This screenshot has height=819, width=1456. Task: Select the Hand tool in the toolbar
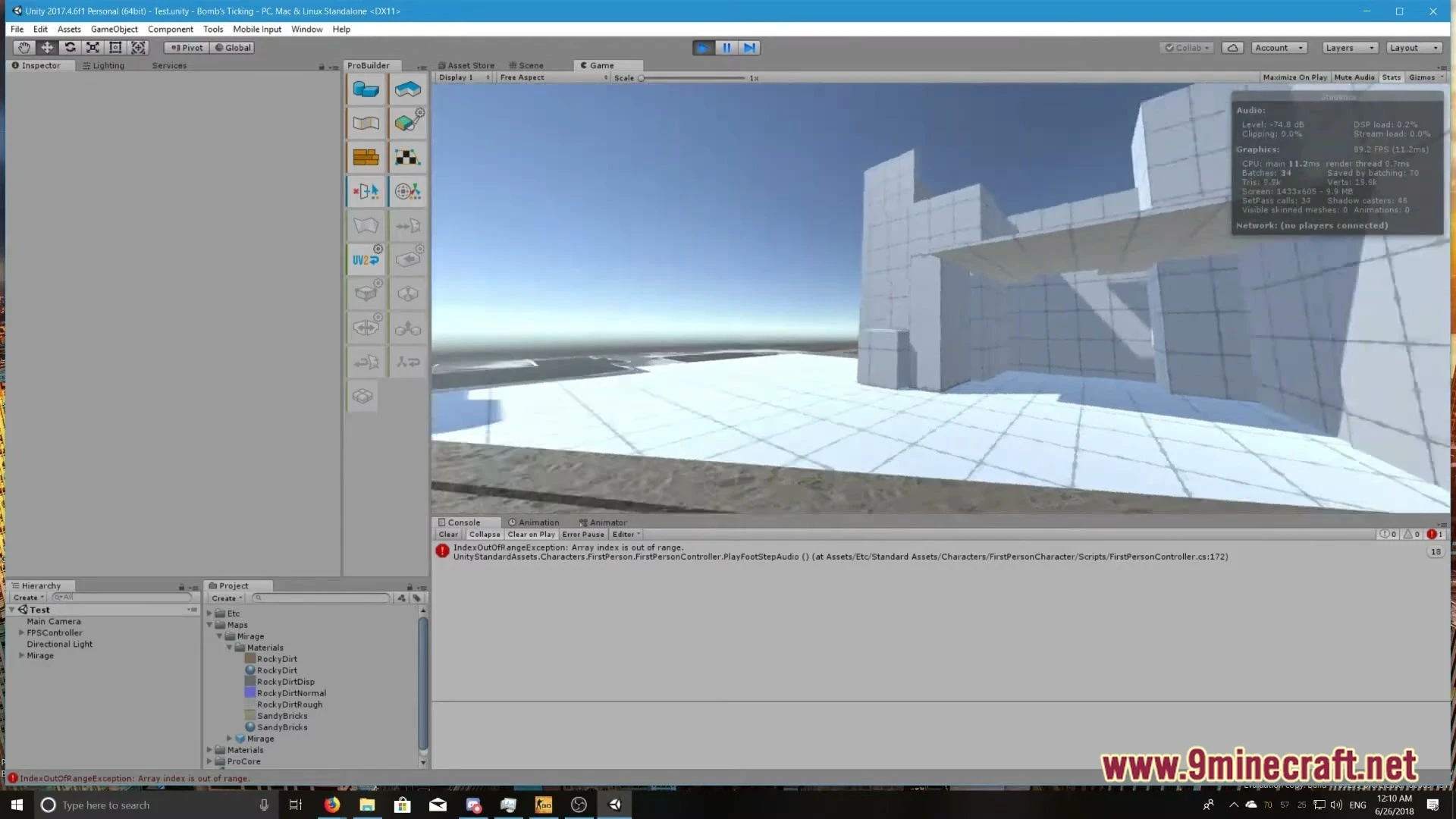(24, 47)
